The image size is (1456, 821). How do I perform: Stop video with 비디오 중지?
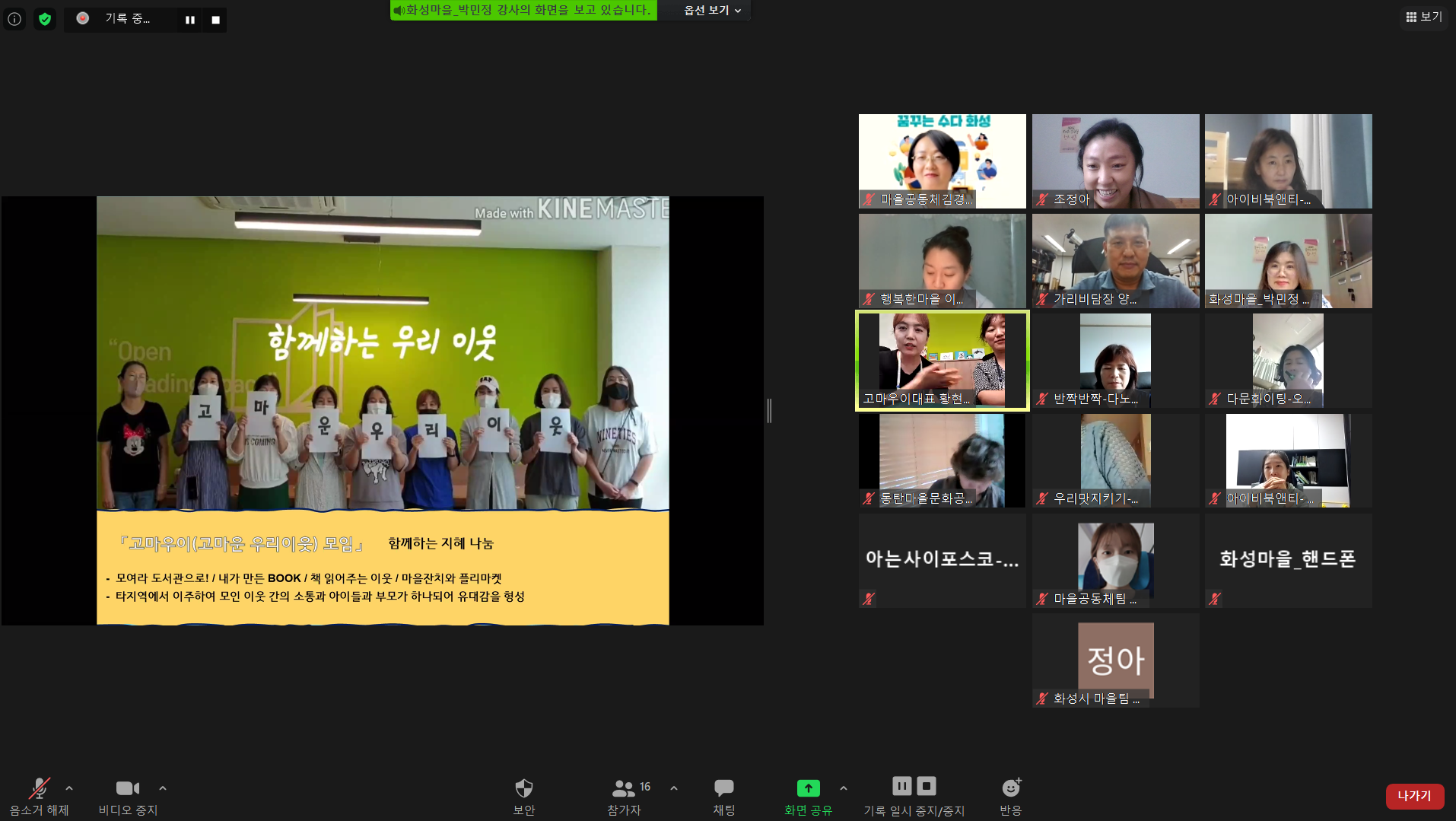[128, 796]
